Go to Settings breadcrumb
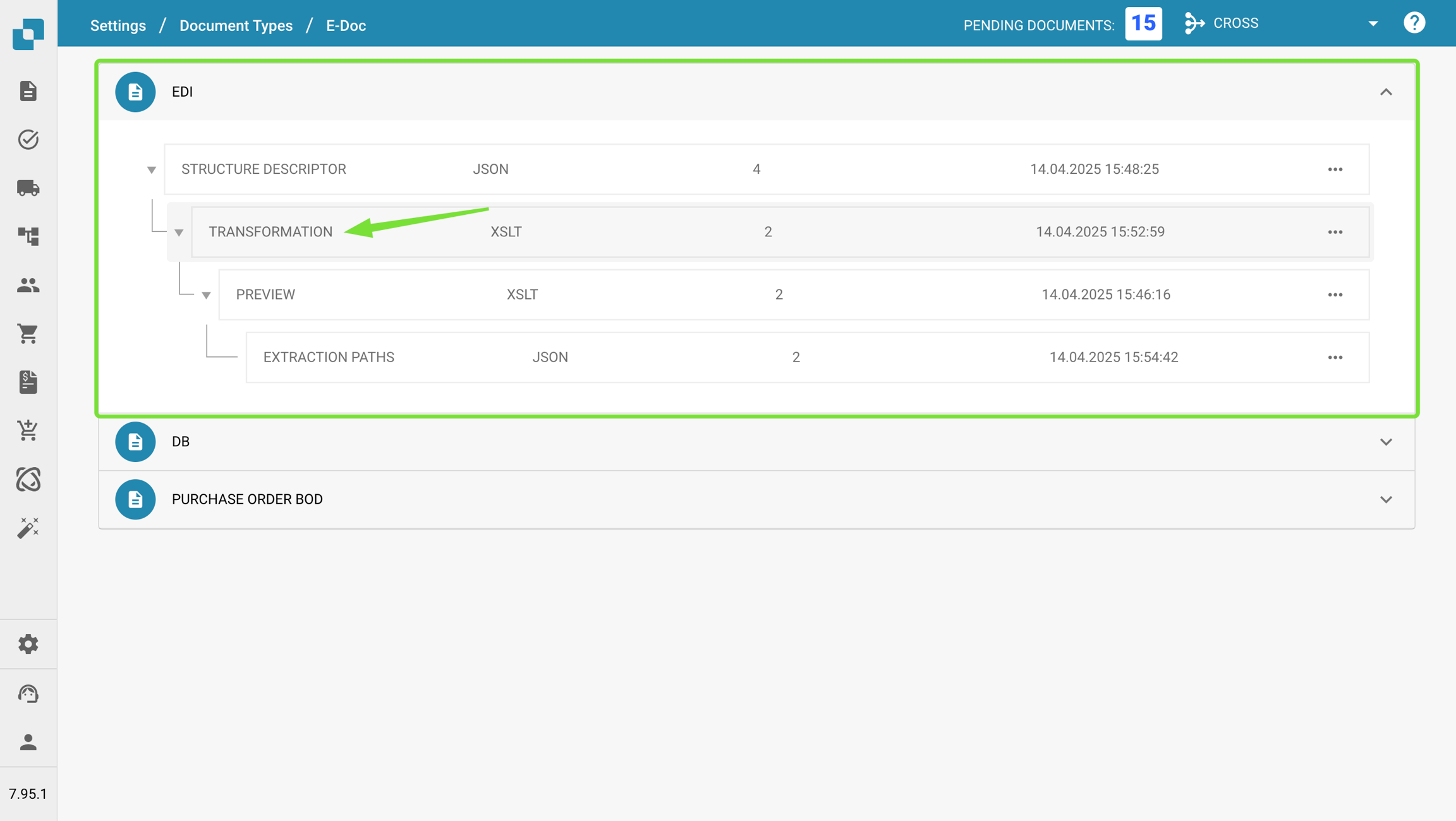Image resolution: width=1456 pixels, height=821 pixels. (118, 26)
